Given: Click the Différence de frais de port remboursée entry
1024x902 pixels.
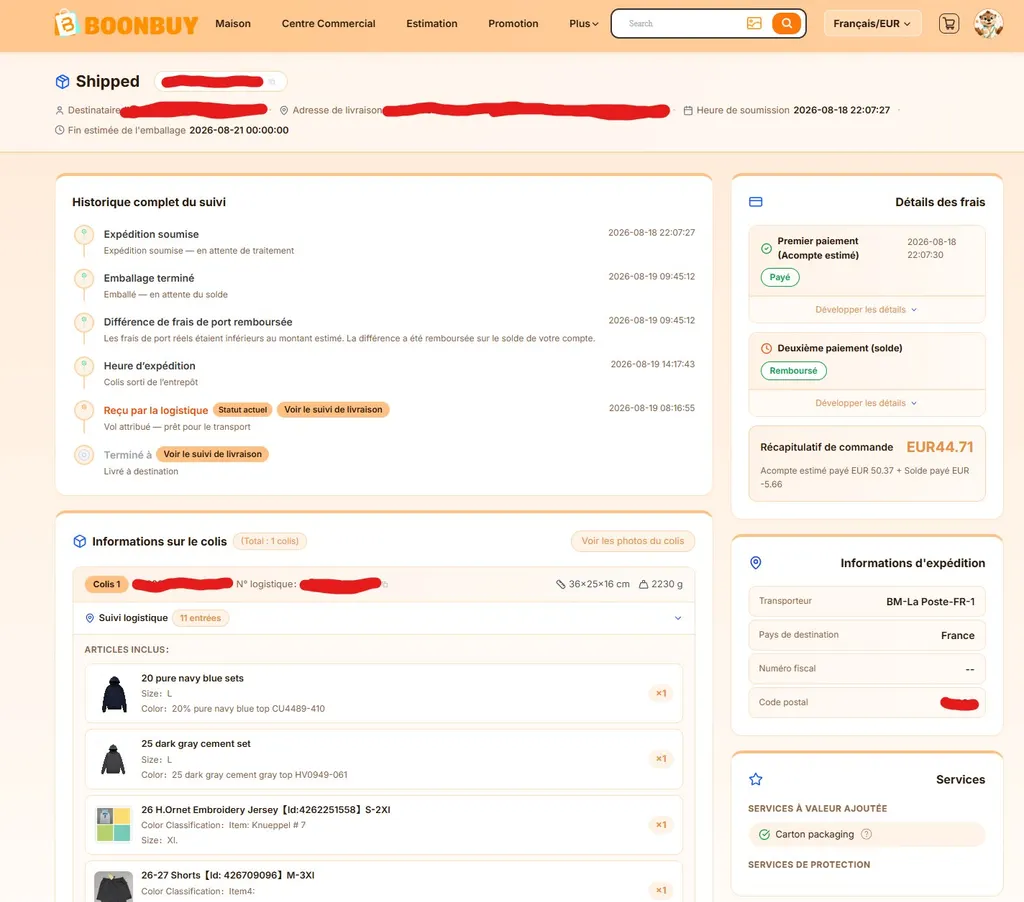Looking at the screenshot, I should [x=198, y=322].
